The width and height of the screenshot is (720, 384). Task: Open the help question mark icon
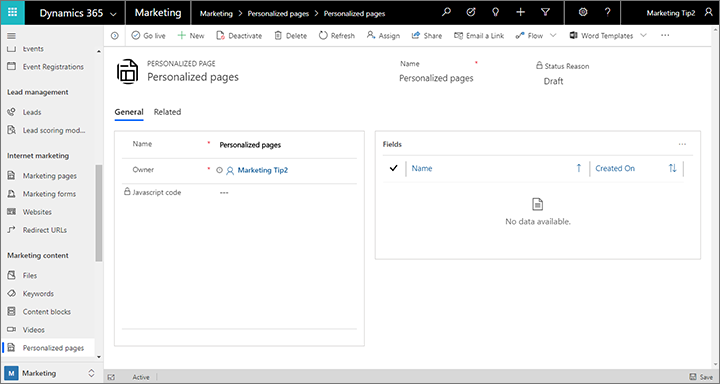(608, 13)
